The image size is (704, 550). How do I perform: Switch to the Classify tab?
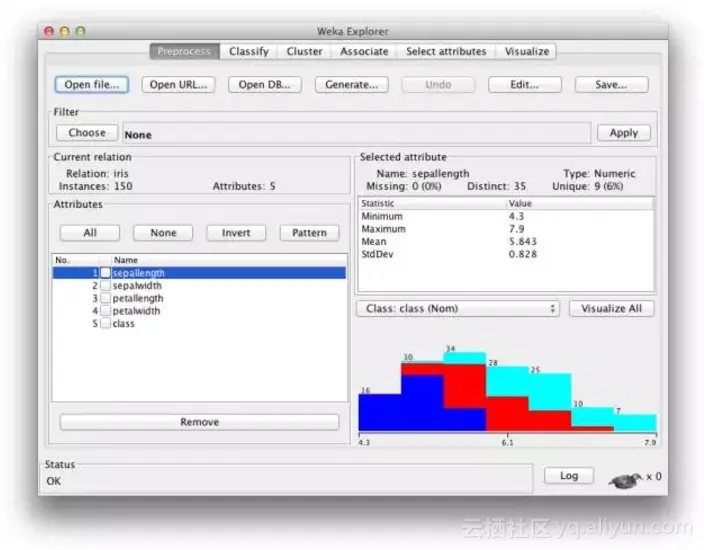pyautogui.click(x=249, y=51)
